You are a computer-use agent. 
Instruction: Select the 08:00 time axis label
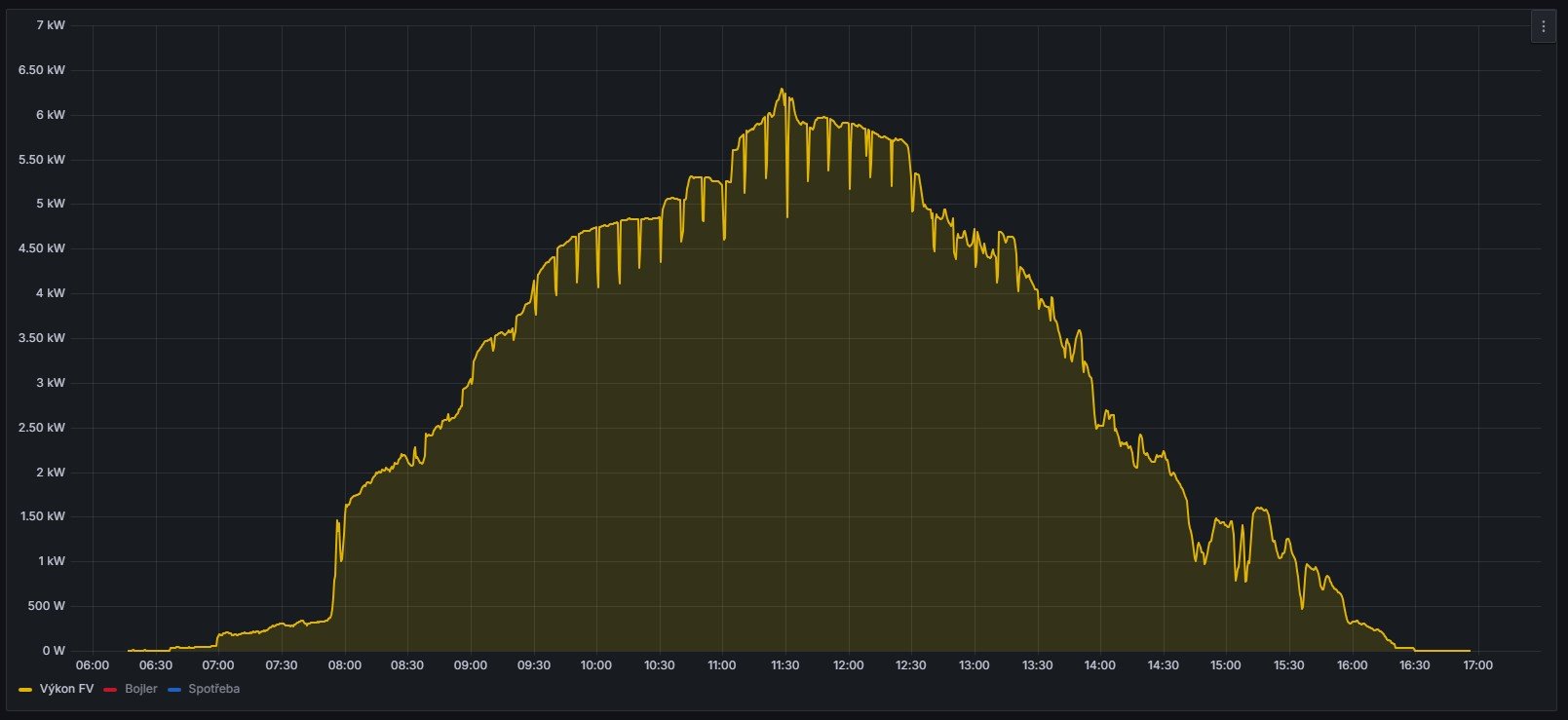tap(344, 665)
